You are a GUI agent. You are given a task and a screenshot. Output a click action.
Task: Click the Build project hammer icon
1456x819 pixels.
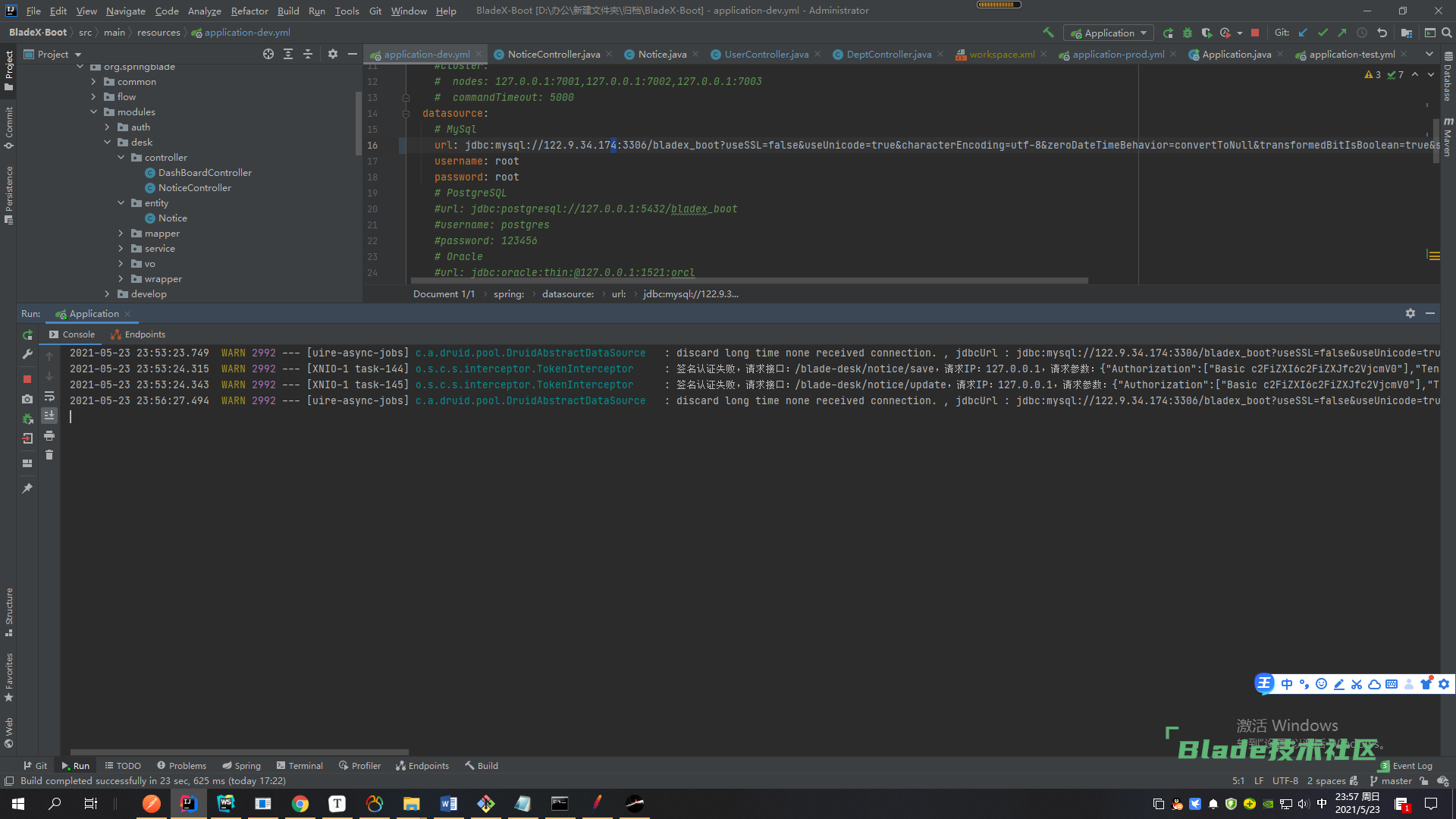(1048, 33)
